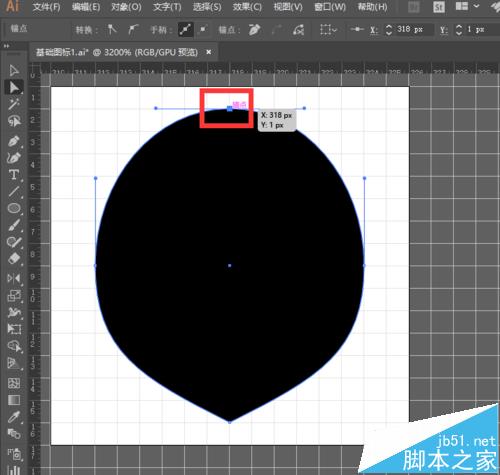Select the Pen tool

(14, 141)
